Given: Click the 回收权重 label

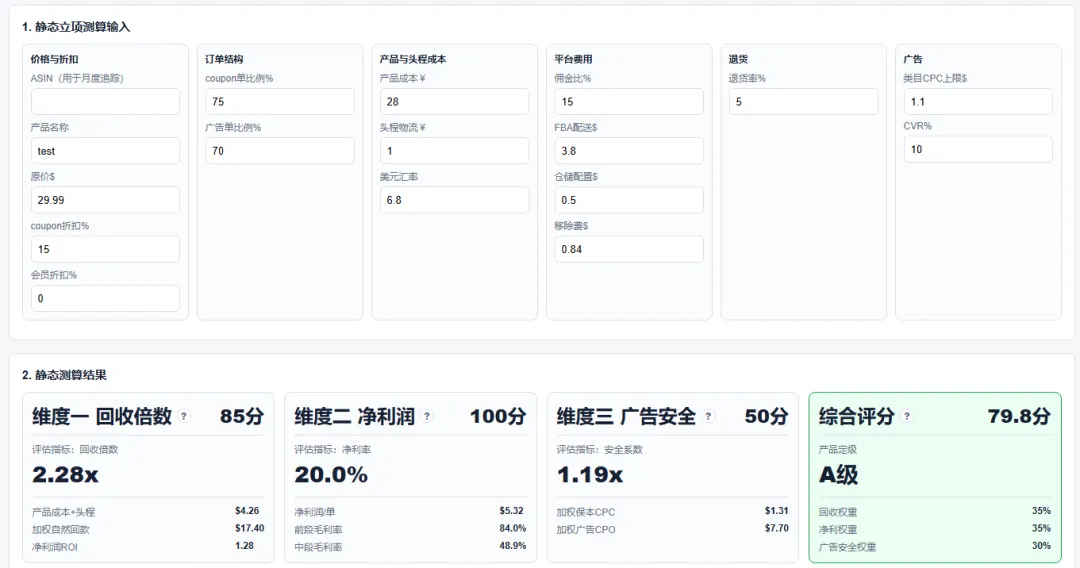Looking at the screenshot, I should [x=838, y=512].
